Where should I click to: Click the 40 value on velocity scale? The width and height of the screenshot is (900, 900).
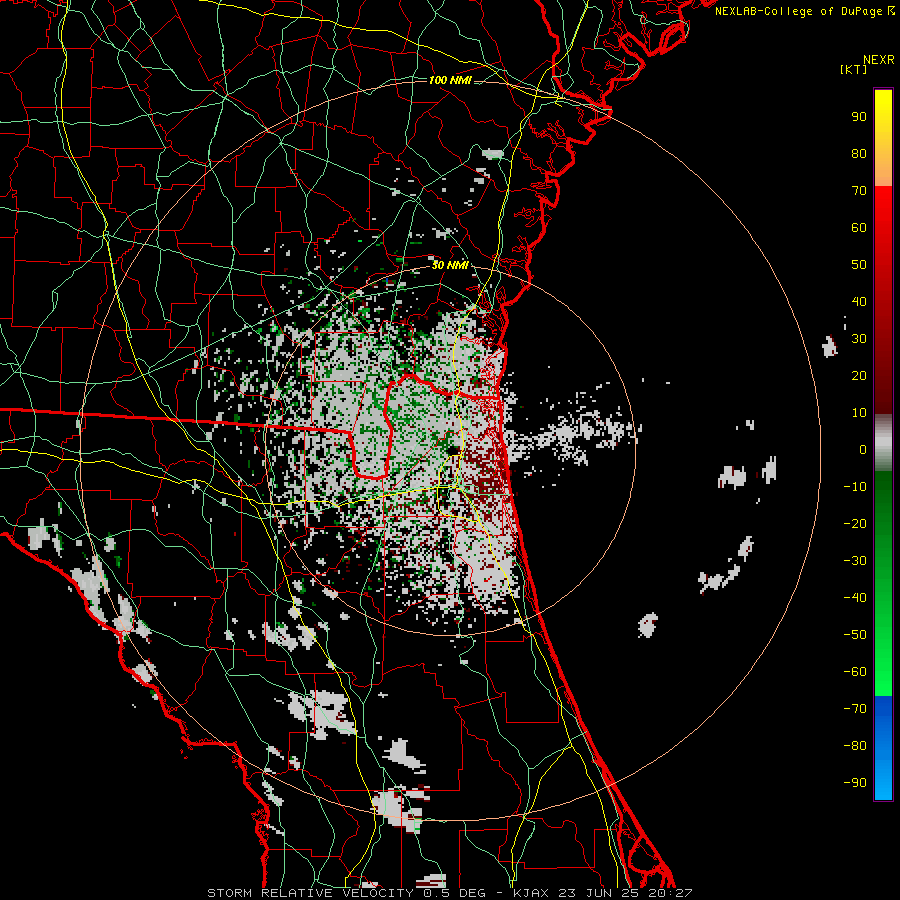point(859,302)
